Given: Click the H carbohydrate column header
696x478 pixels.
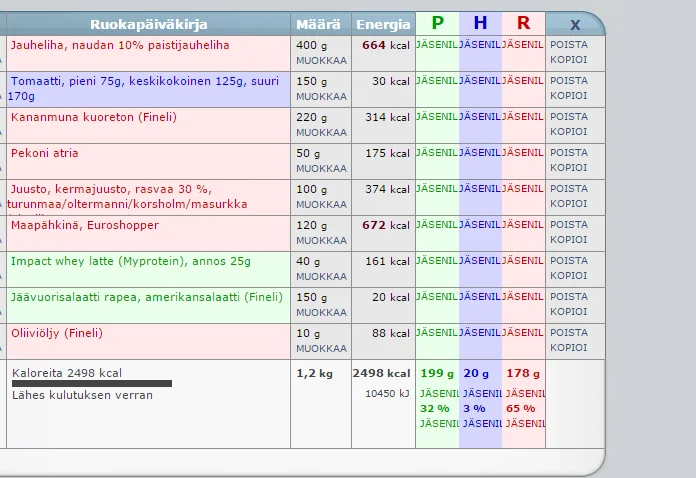Looking at the screenshot, I should coord(480,24).
